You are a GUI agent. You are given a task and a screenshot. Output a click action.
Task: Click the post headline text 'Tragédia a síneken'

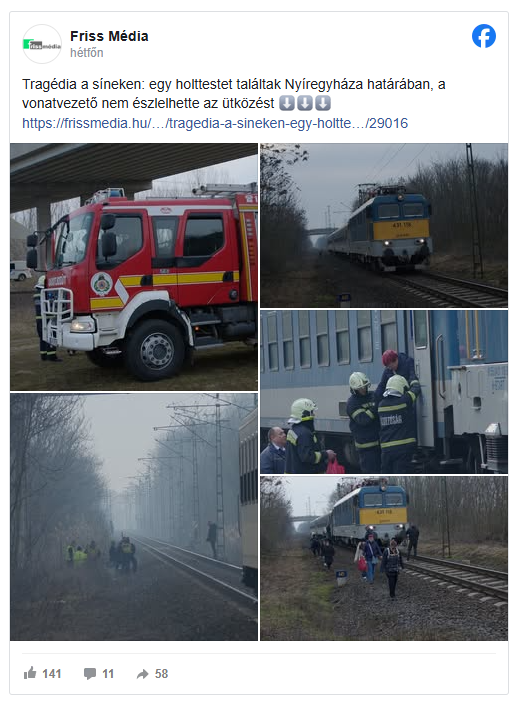[x=82, y=84]
